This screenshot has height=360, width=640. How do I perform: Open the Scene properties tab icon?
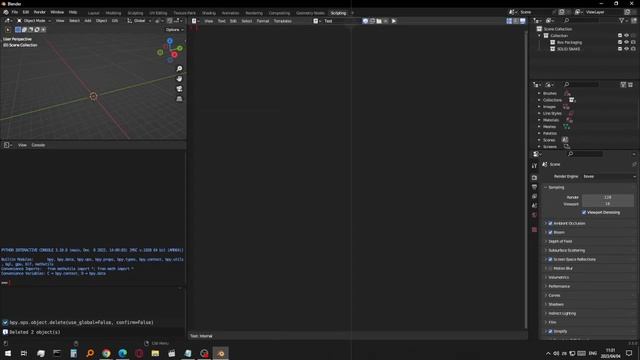(534, 206)
